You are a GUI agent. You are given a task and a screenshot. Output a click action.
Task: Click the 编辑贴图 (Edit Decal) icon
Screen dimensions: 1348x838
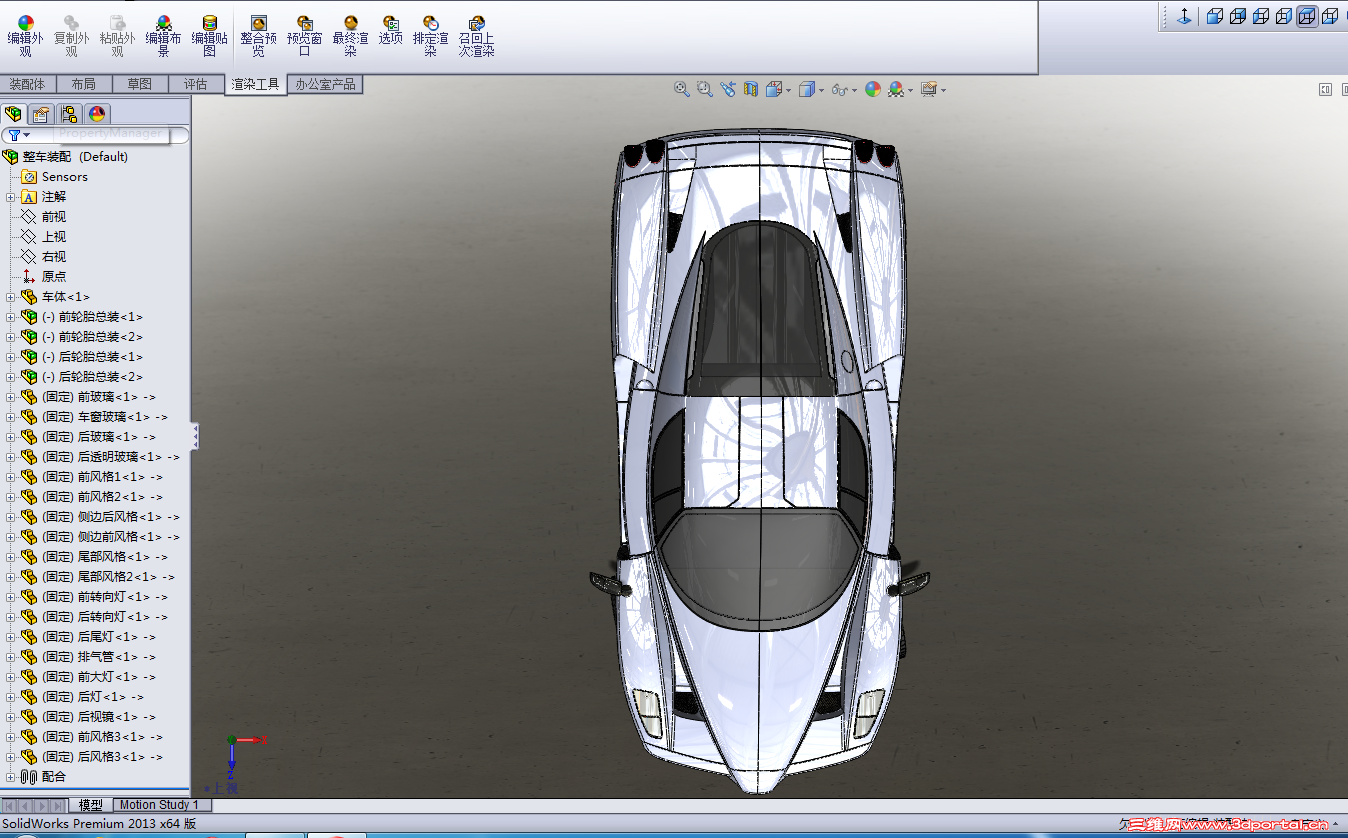click(209, 35)
